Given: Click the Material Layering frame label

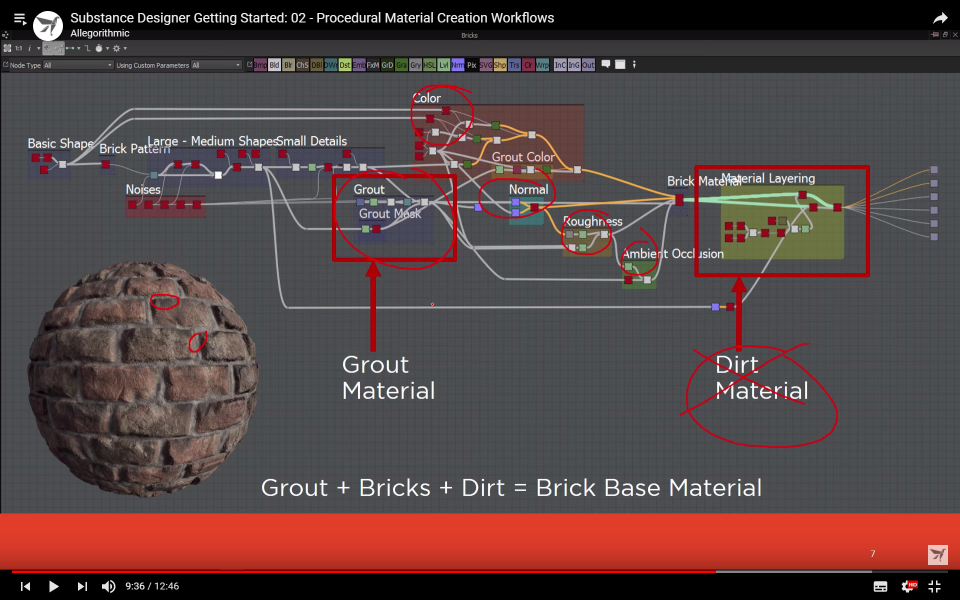Looking at the screenshot, I should pyautogui.click(x=768, y=178).
